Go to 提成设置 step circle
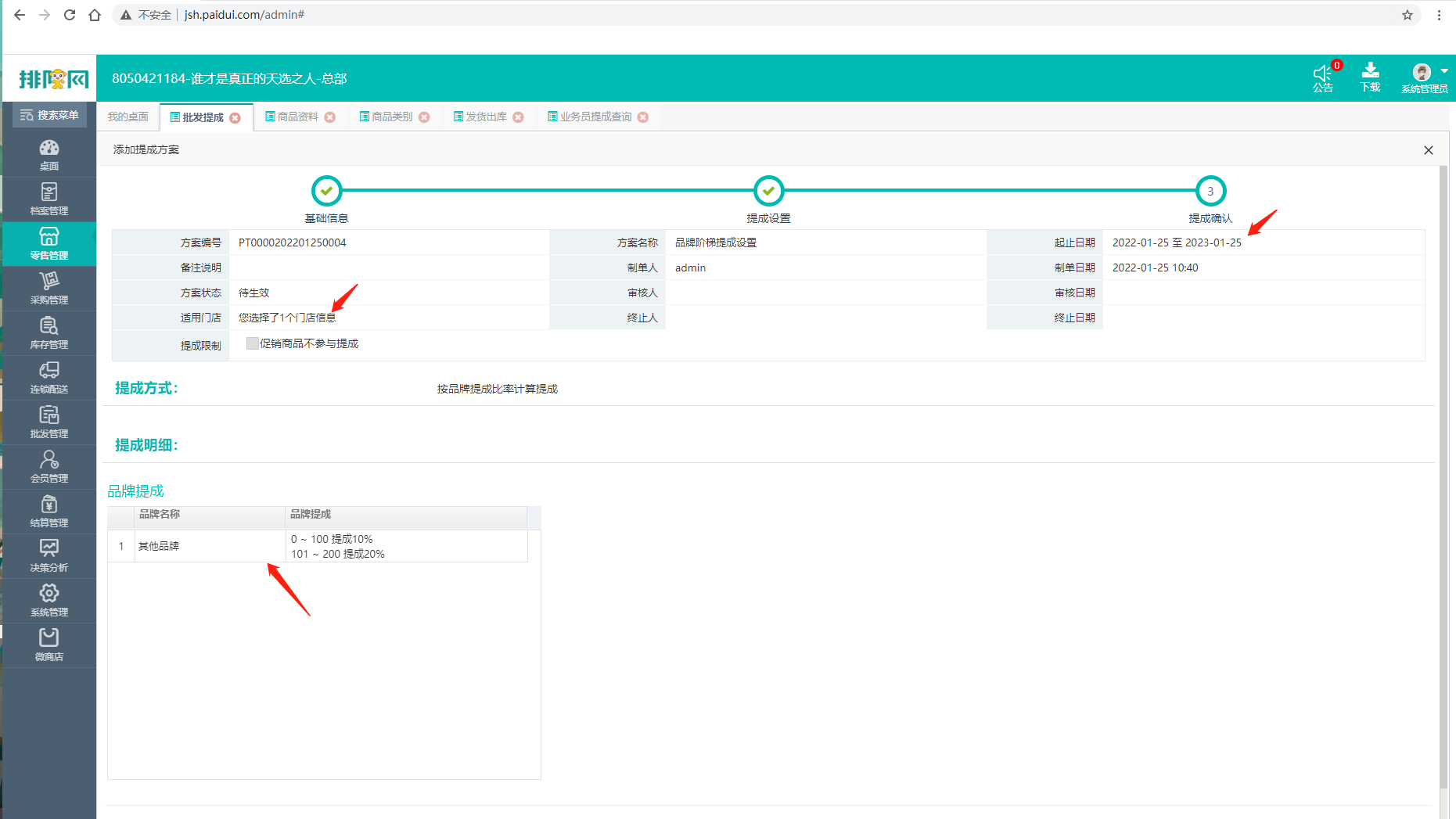Viewport: 1456px width, 819px height. pyautogui.click(x=769, y=190)
